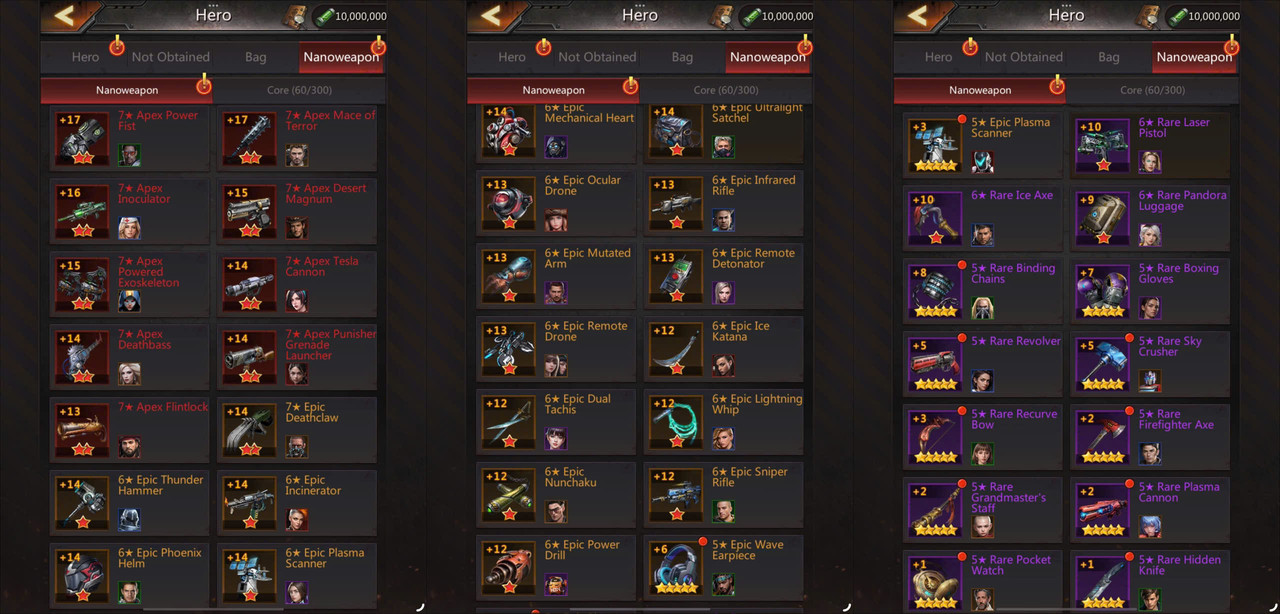The height and width of the screenshot is (614, 1280).
Task: Choose the Apex Tesla Cannon weapon icon
Action: [250, 284]
